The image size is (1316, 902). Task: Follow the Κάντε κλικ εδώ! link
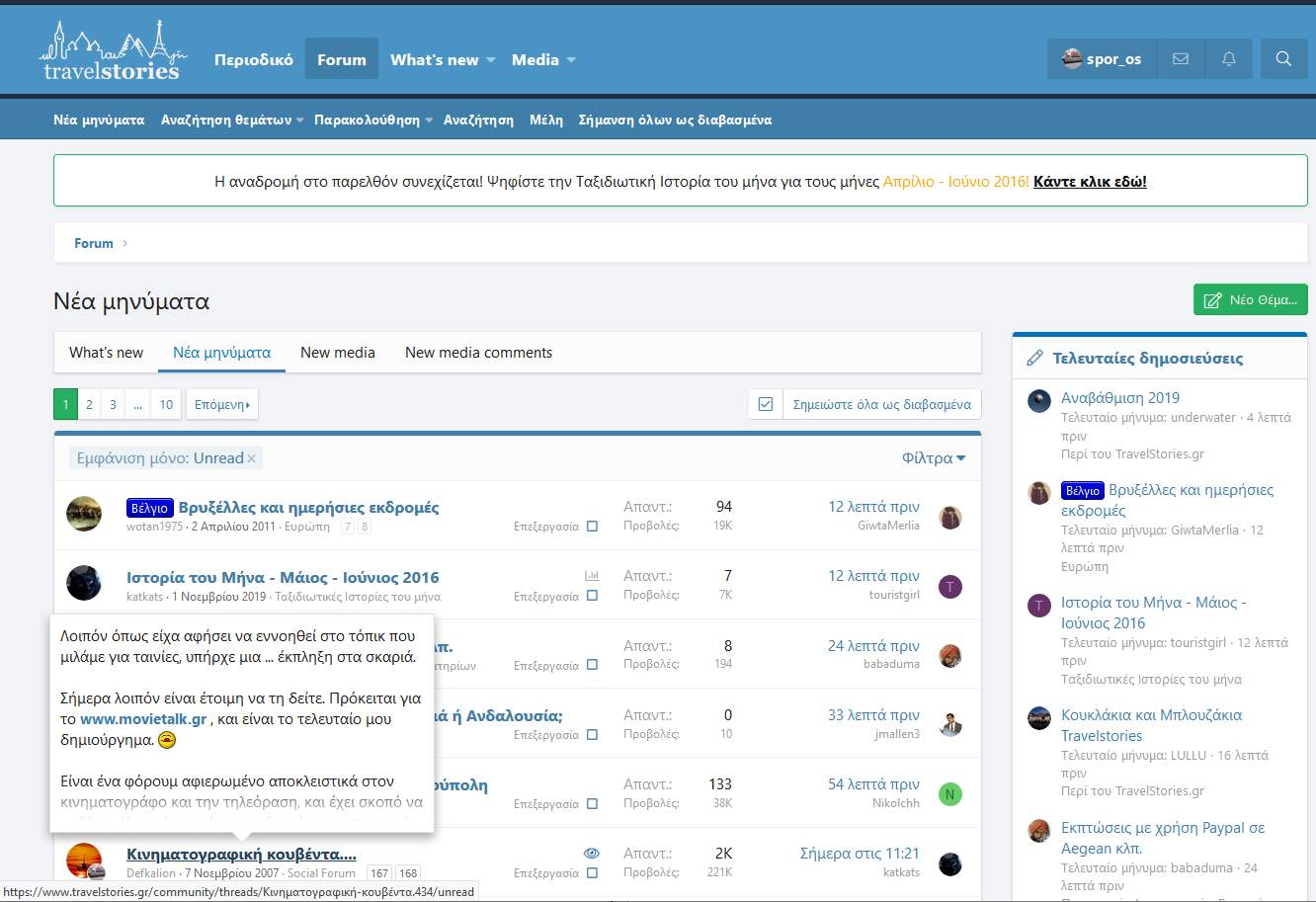click(1089, 181)
